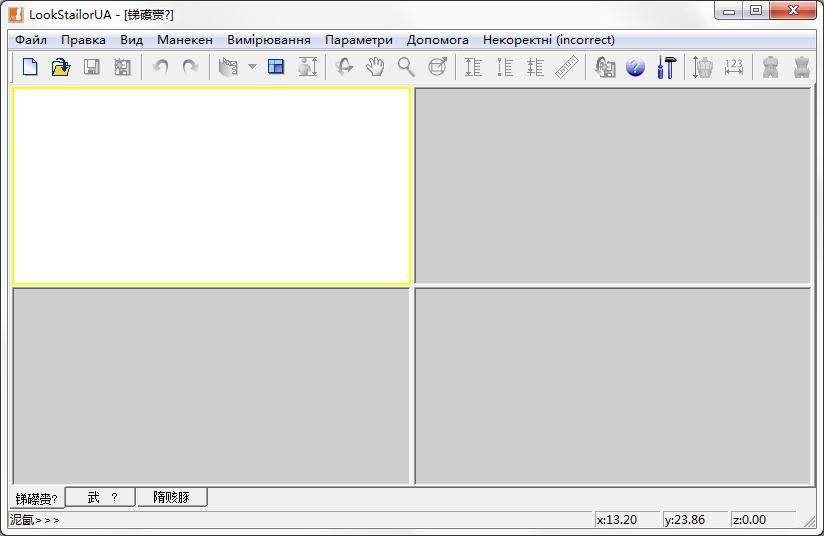824x536 pixels.
Task: Open the Параметри menu
Action: pos(358,40)
